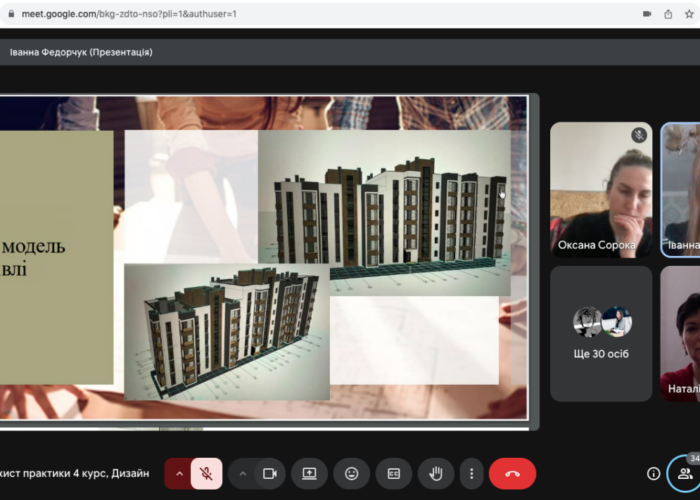Open more options three-dot menu
700x500 pixels.
[x=471, y=473]
